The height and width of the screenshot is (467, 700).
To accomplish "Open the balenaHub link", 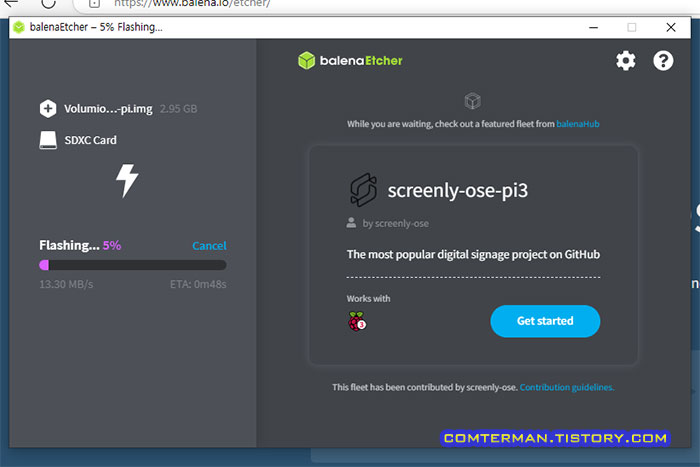I will coord(578,124).
